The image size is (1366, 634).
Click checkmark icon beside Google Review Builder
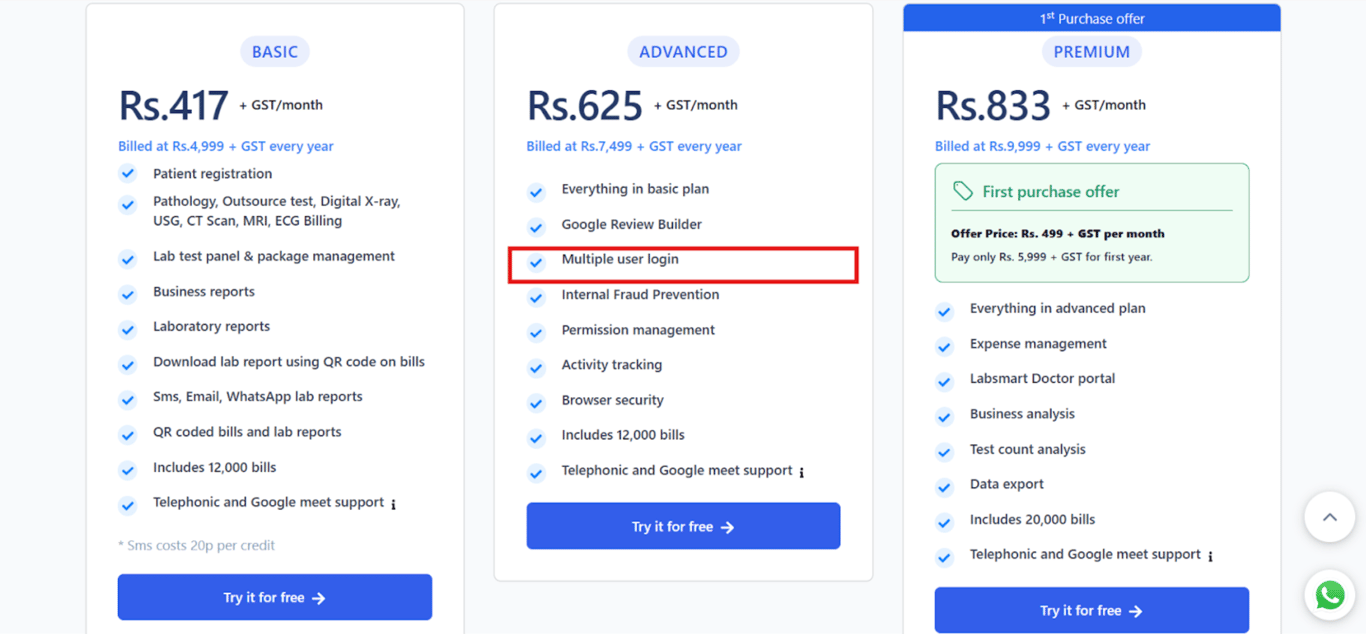537,226
